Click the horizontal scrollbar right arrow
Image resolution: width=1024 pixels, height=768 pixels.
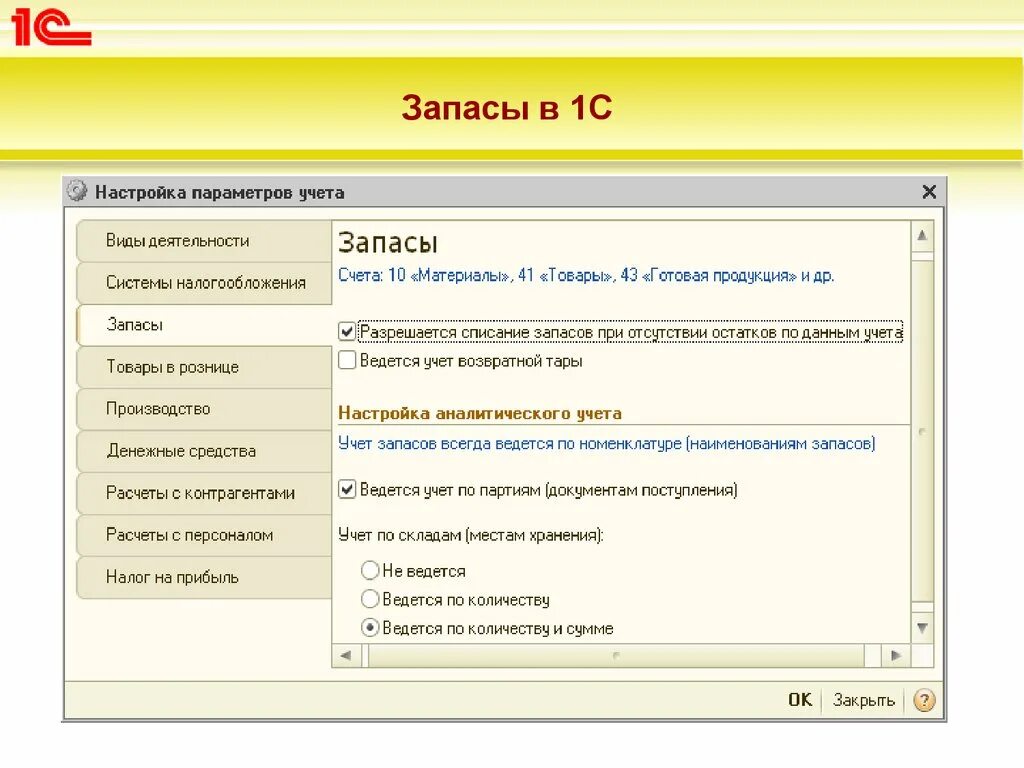coord(896,655)
